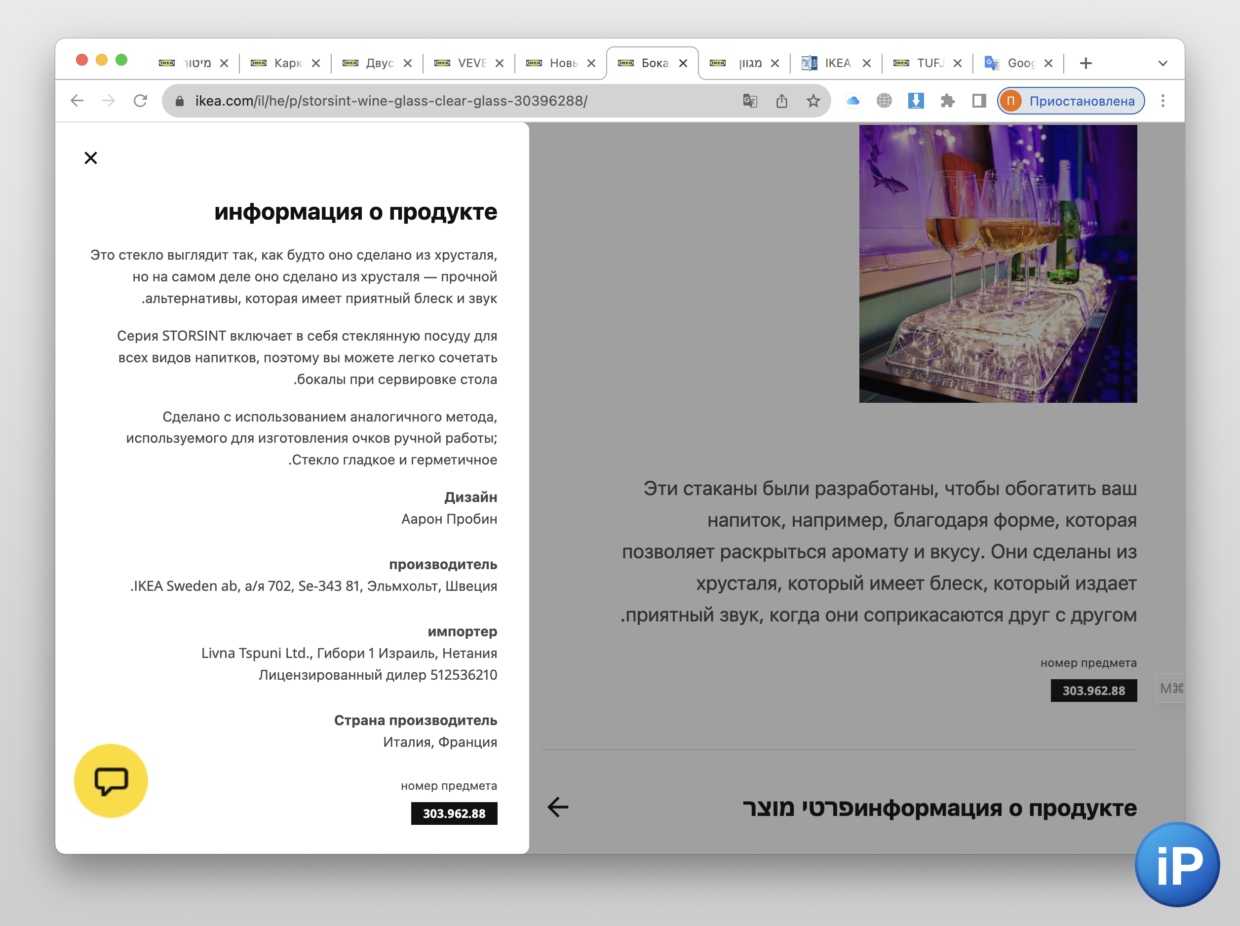Expand the tab search chevron
1240x926 pixels.
click(x=1163, y=63)
